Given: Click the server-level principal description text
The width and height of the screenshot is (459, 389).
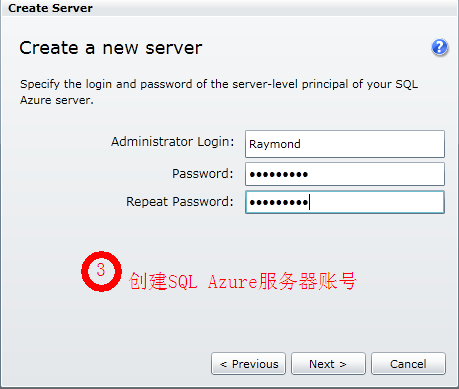Looking at the screenshot, I should pyautogui.click(x=219, y=84).
